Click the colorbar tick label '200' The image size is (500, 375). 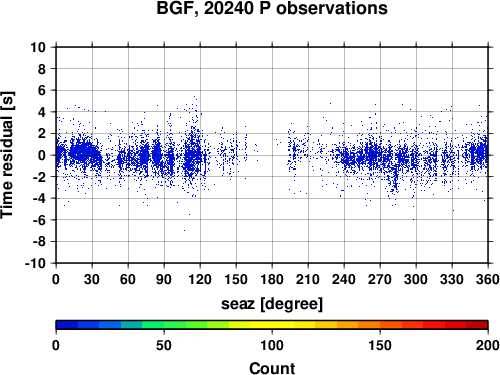[488, 345]
